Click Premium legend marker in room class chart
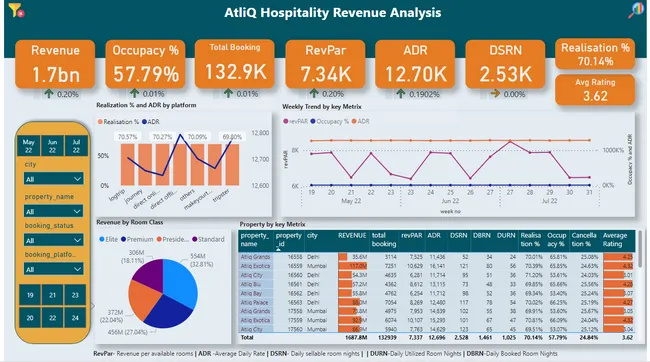Screen dimensions: 650x362 [124, 239]
